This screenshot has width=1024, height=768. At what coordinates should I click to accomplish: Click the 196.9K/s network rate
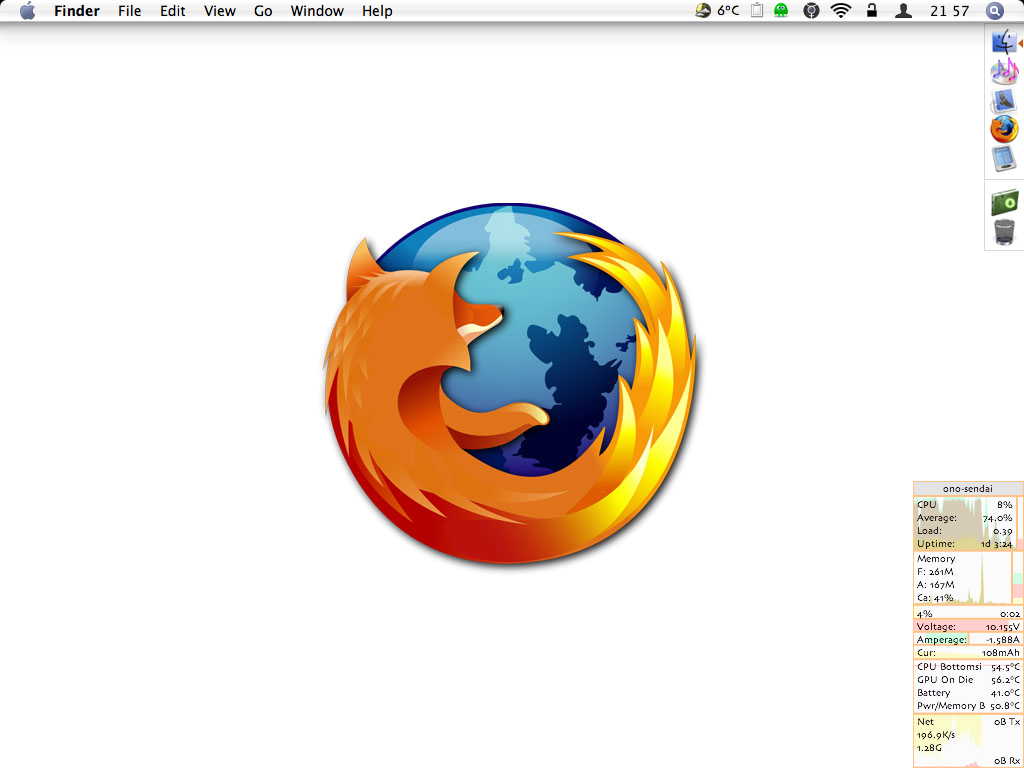click(936, 735)
